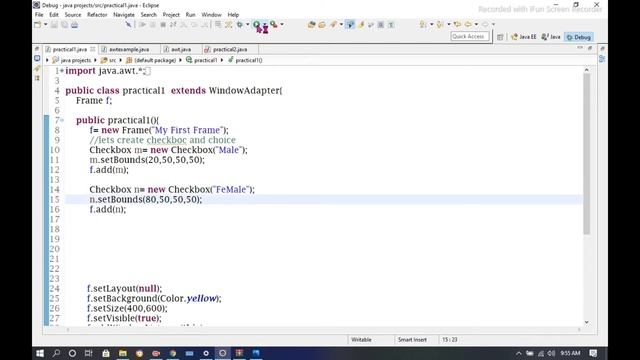Screen dimensions: 640x360
Task: Open the New file dropdown arrow
Action: 45,24
